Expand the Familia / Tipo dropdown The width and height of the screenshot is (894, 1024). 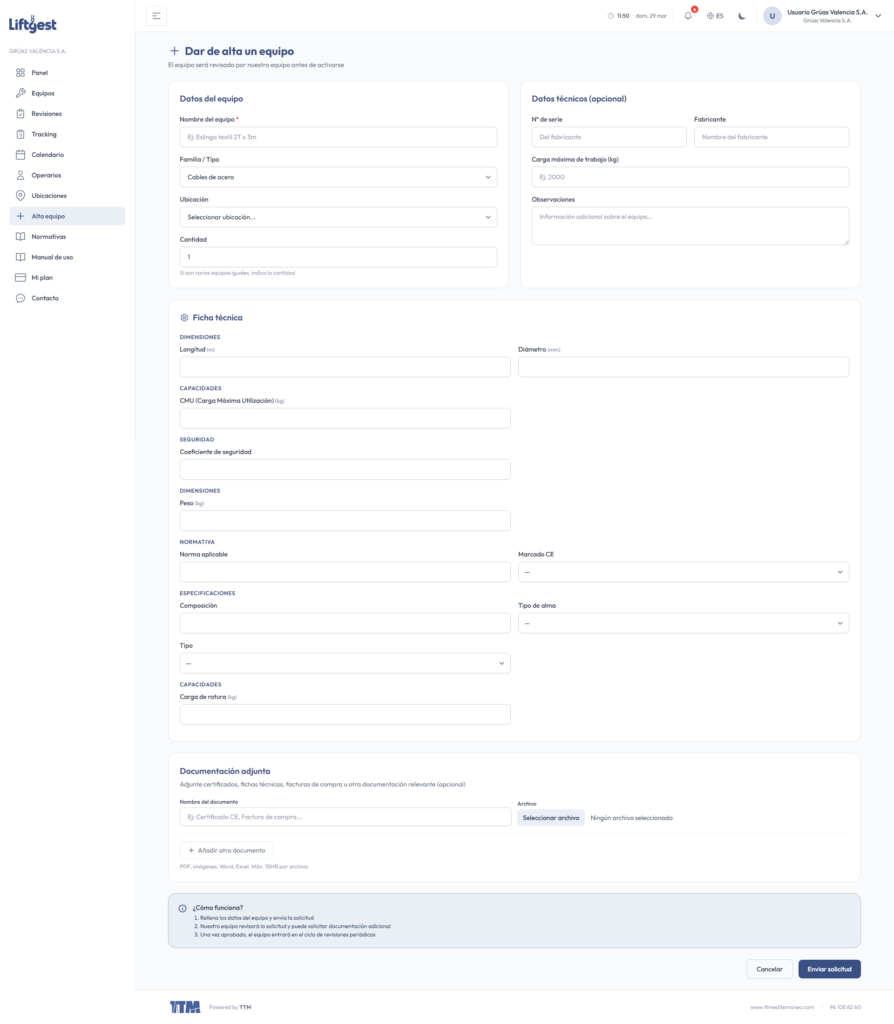click(x=338, y=177)
